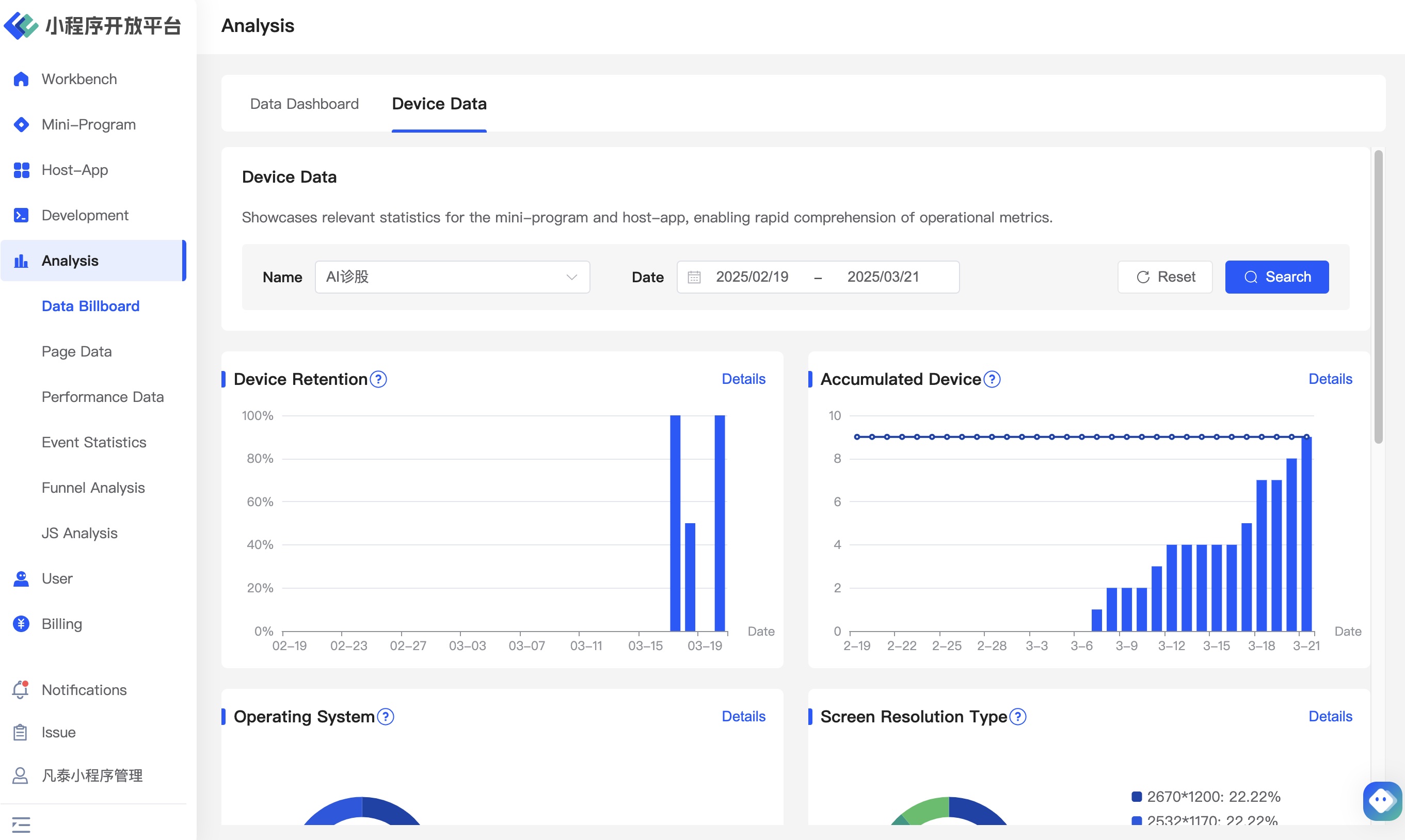Open Data Billboard submenu item
The width and height of the screenshot is (1405, 840).
[x=90, y=305]
